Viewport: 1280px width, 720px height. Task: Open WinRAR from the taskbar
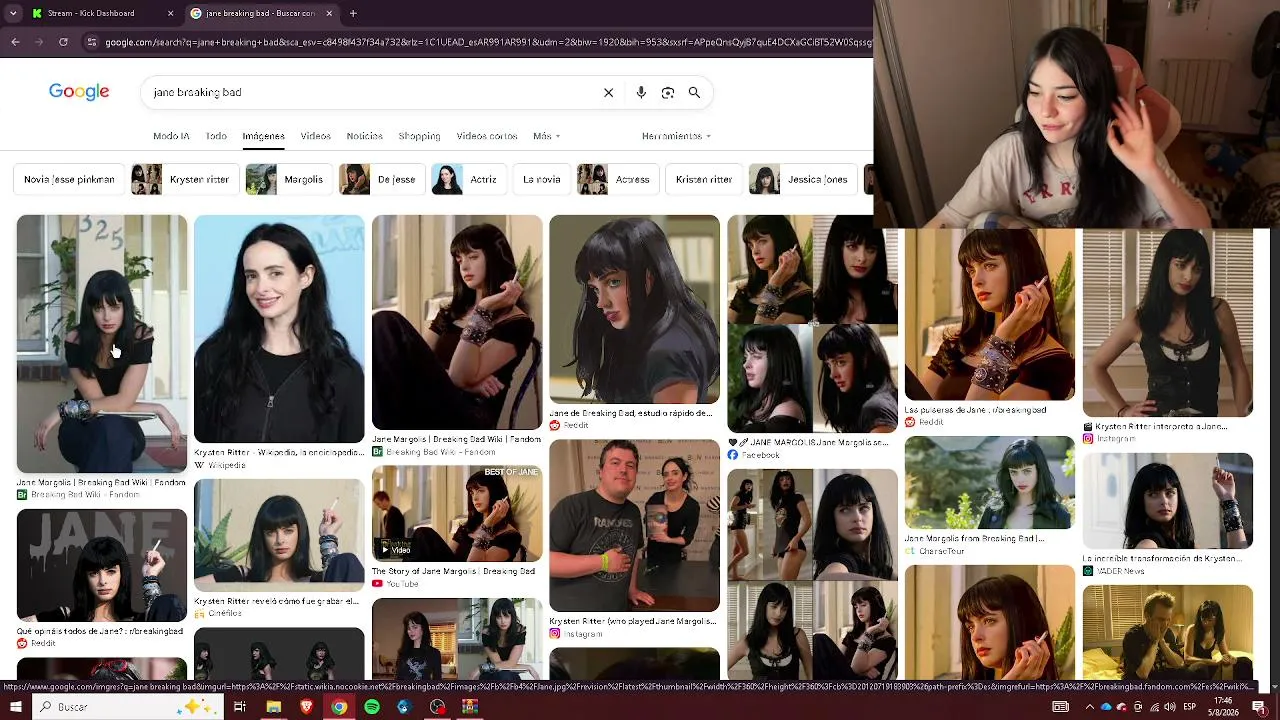click(470, 707)
